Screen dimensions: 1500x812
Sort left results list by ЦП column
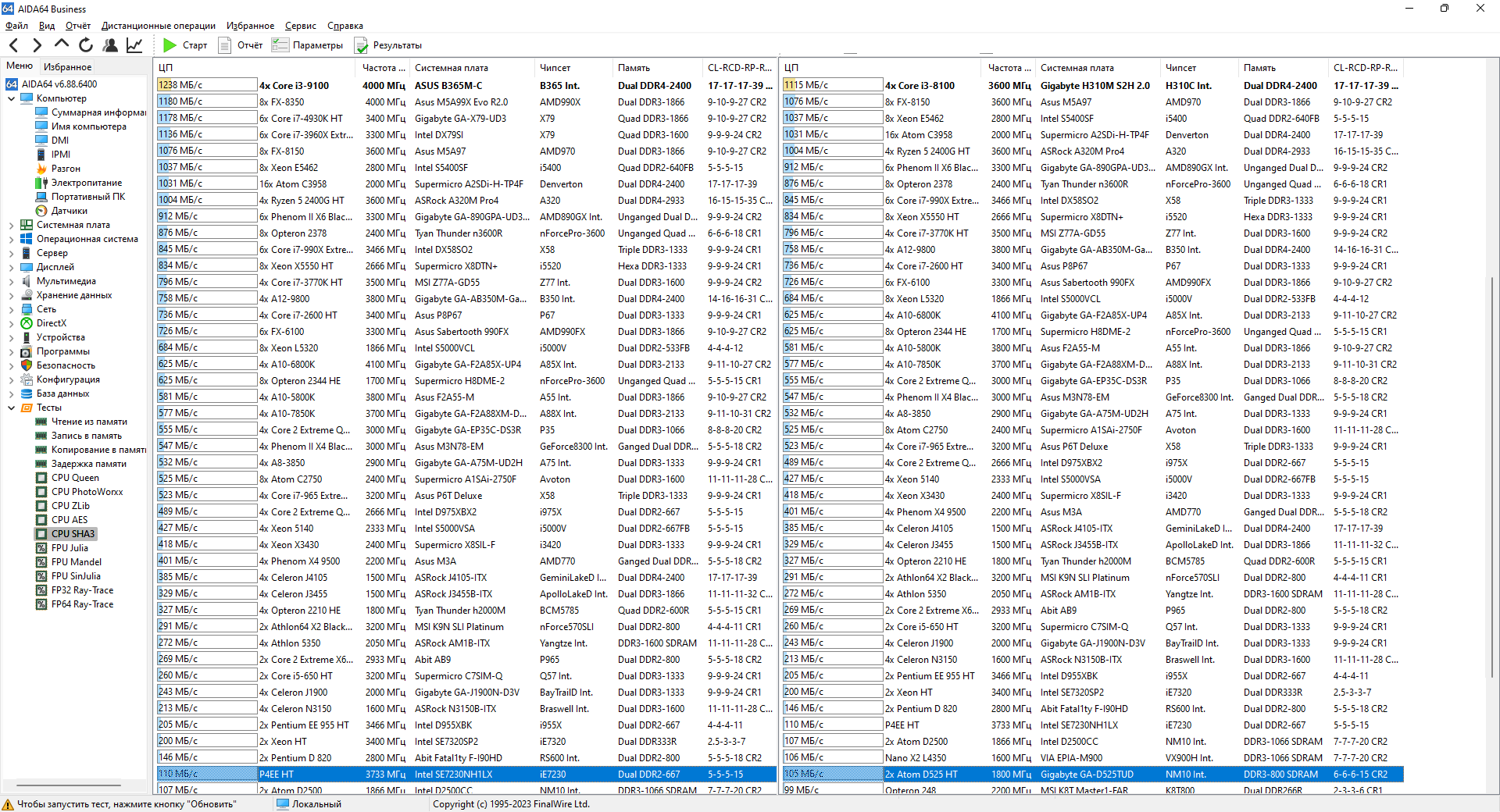[256, 68]
